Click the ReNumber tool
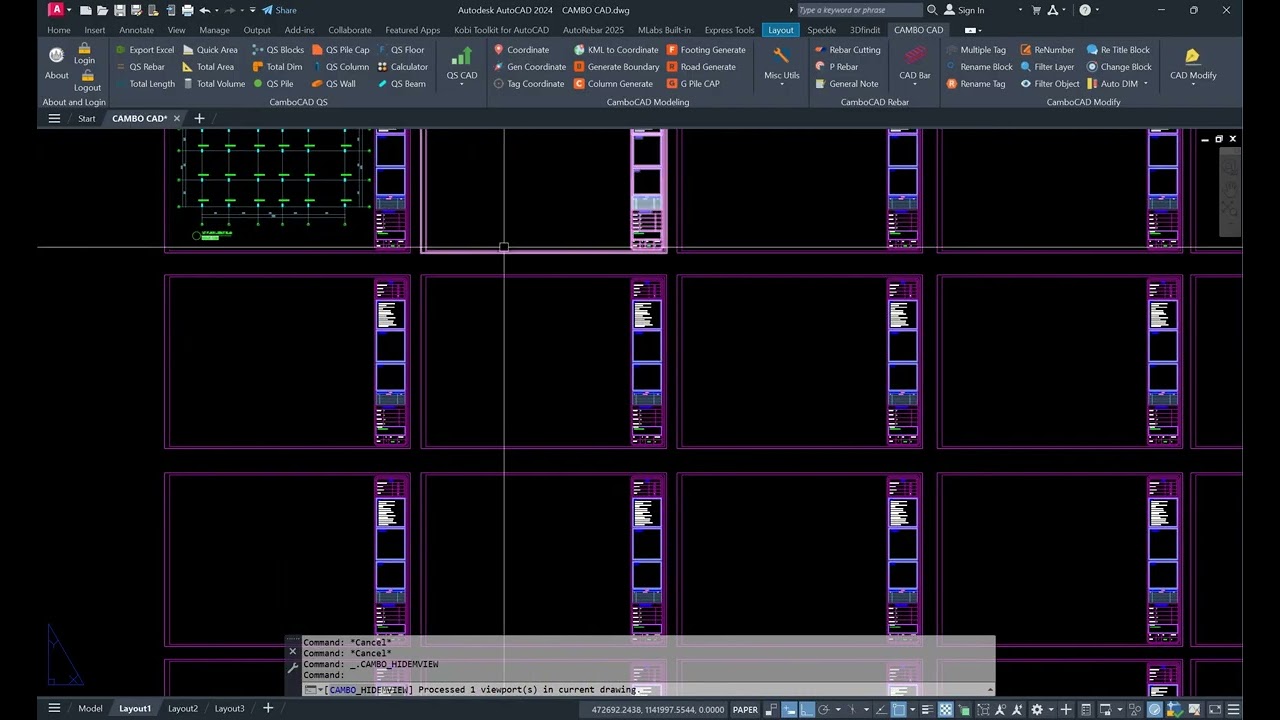1280x720 pixels. (x=1047, y=50)
